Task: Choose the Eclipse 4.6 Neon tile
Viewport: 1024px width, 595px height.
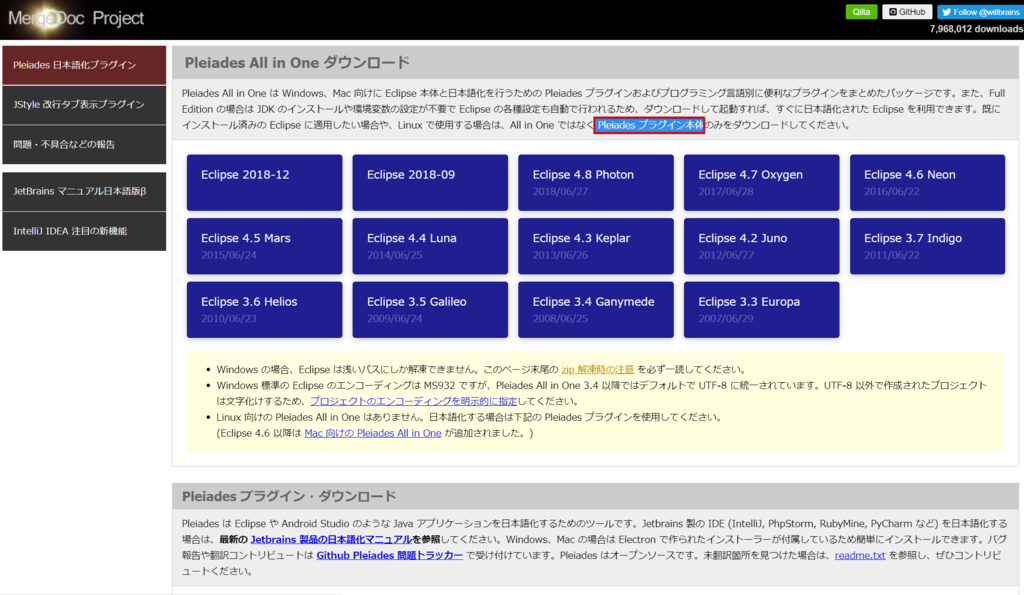Action: click(x=927, y=182)
